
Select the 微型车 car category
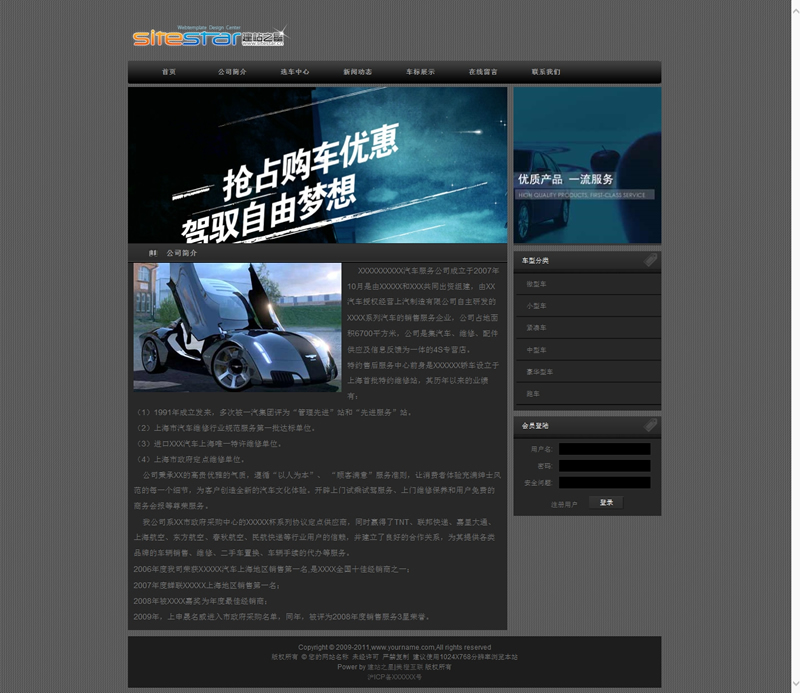pos(537,284)
